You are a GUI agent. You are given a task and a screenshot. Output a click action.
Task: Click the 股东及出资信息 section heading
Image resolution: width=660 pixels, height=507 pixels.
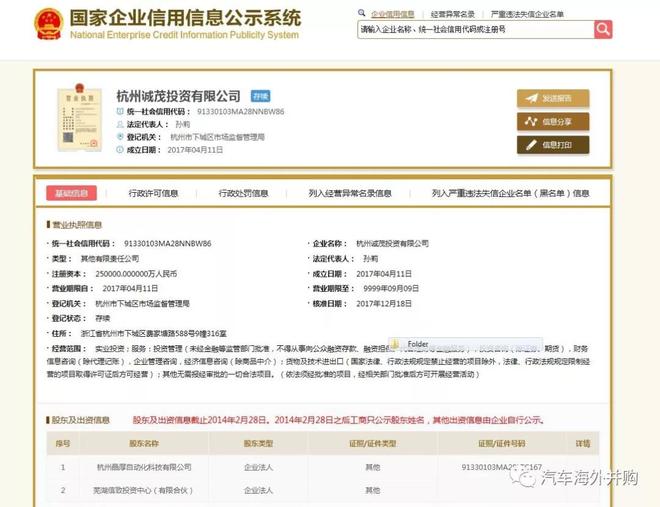(x=81, y=420)
